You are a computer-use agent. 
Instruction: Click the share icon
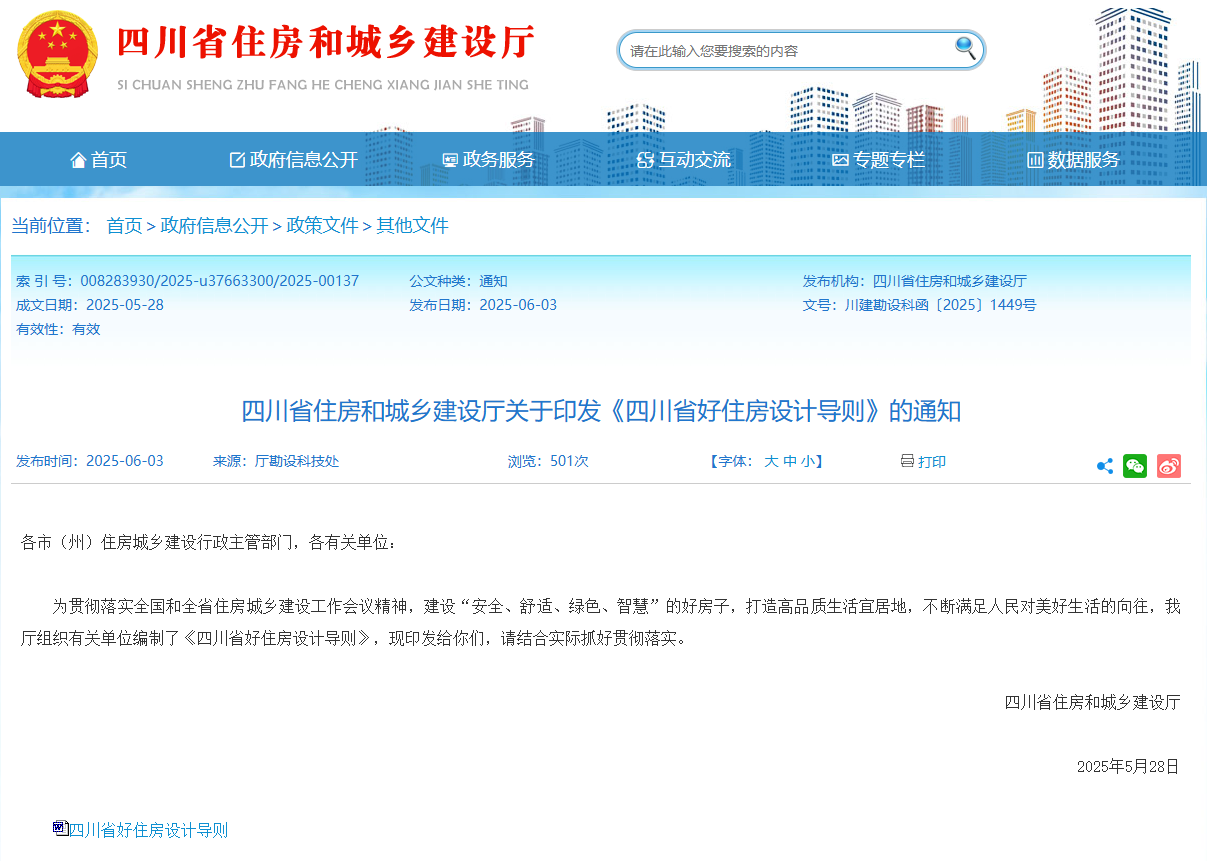(x=1105, y=466)
